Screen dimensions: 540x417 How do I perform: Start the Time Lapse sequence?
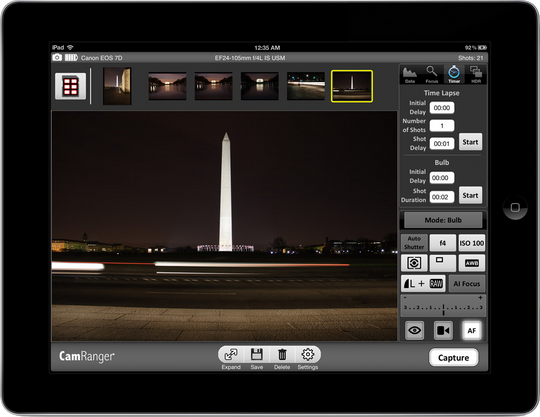[x=470, y=142]
